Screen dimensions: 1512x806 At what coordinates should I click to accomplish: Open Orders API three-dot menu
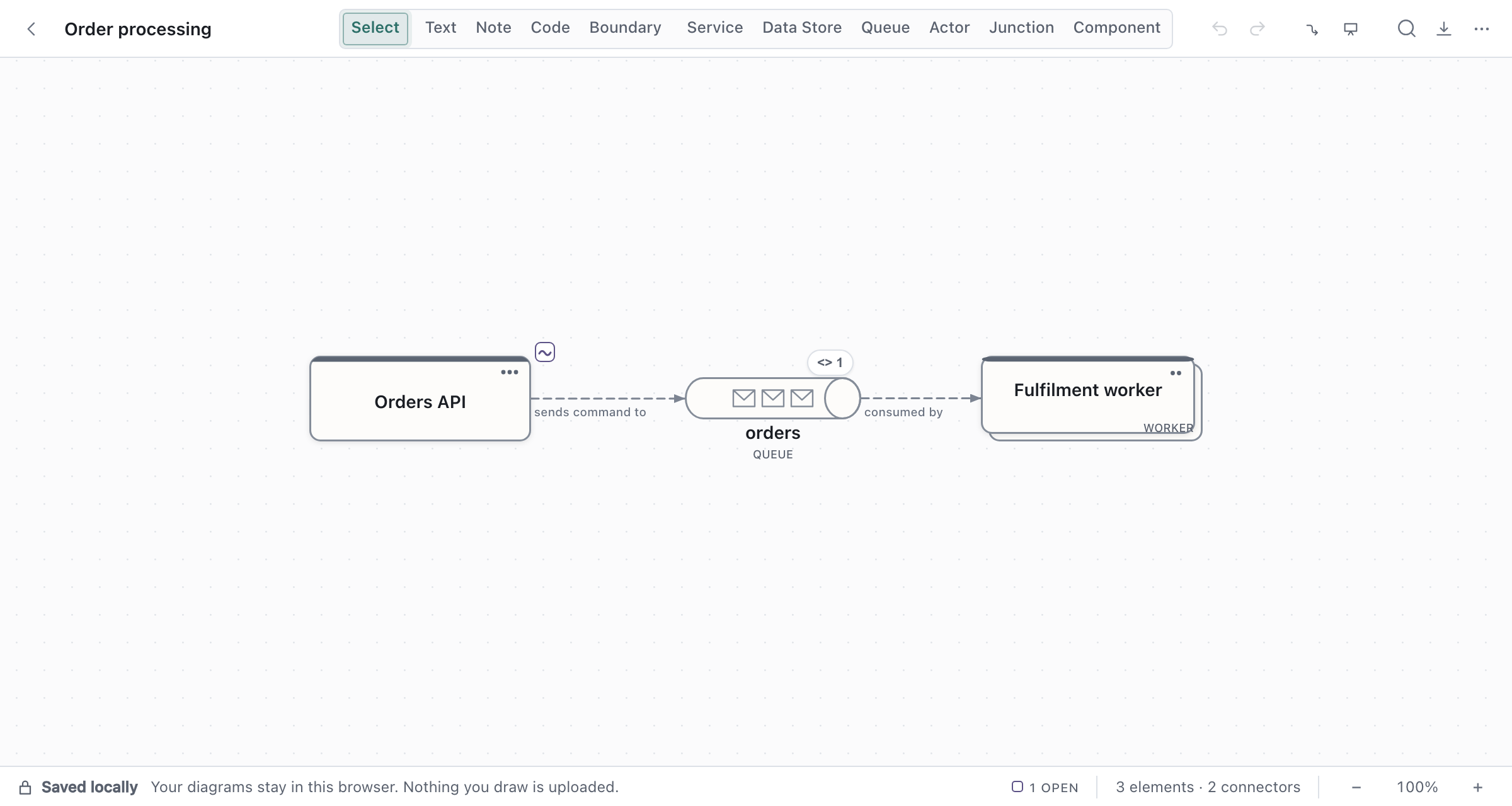coord(510,372)
